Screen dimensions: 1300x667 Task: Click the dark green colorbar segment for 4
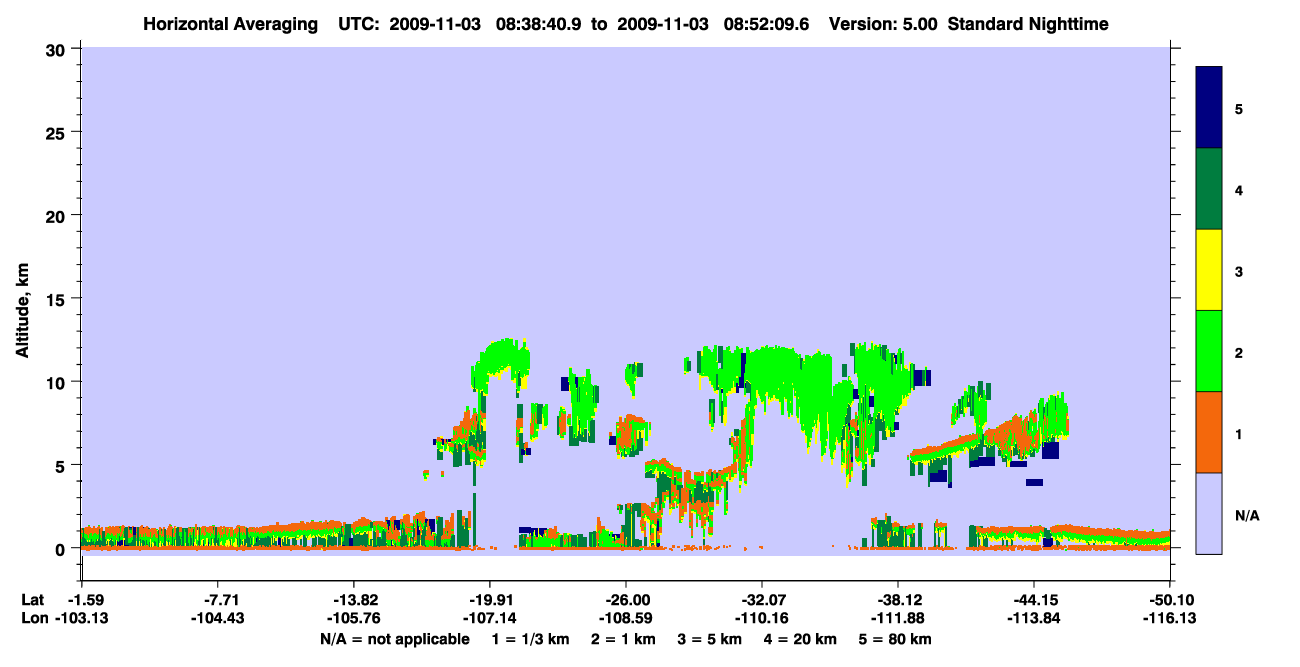click(1209, 189)
